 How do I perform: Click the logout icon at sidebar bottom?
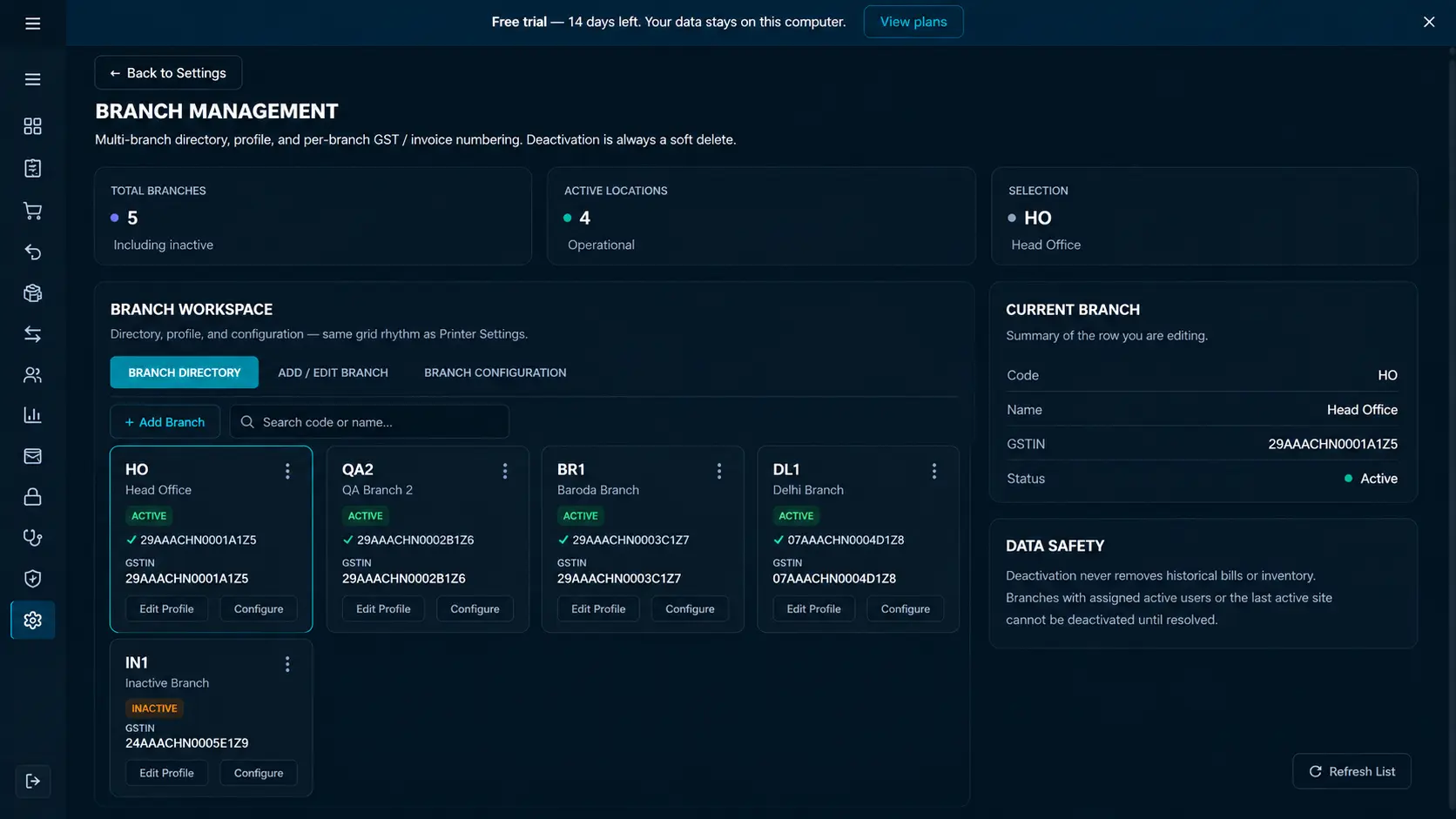pos(32,781)
